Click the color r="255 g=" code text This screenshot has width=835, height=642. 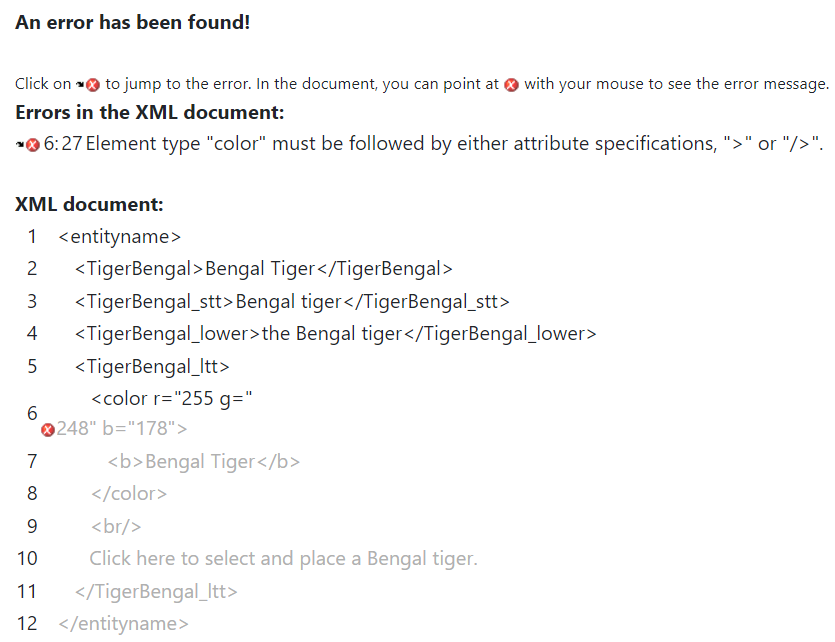171,399
